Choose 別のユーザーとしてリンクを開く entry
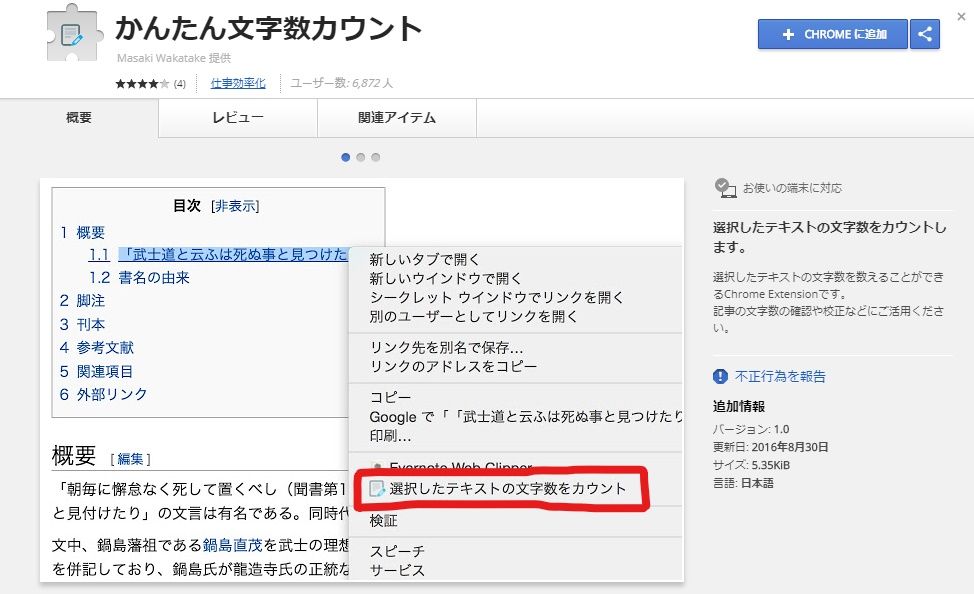This screenshot has width=974, height=594. pyautogui.click(x=473, y=316)
